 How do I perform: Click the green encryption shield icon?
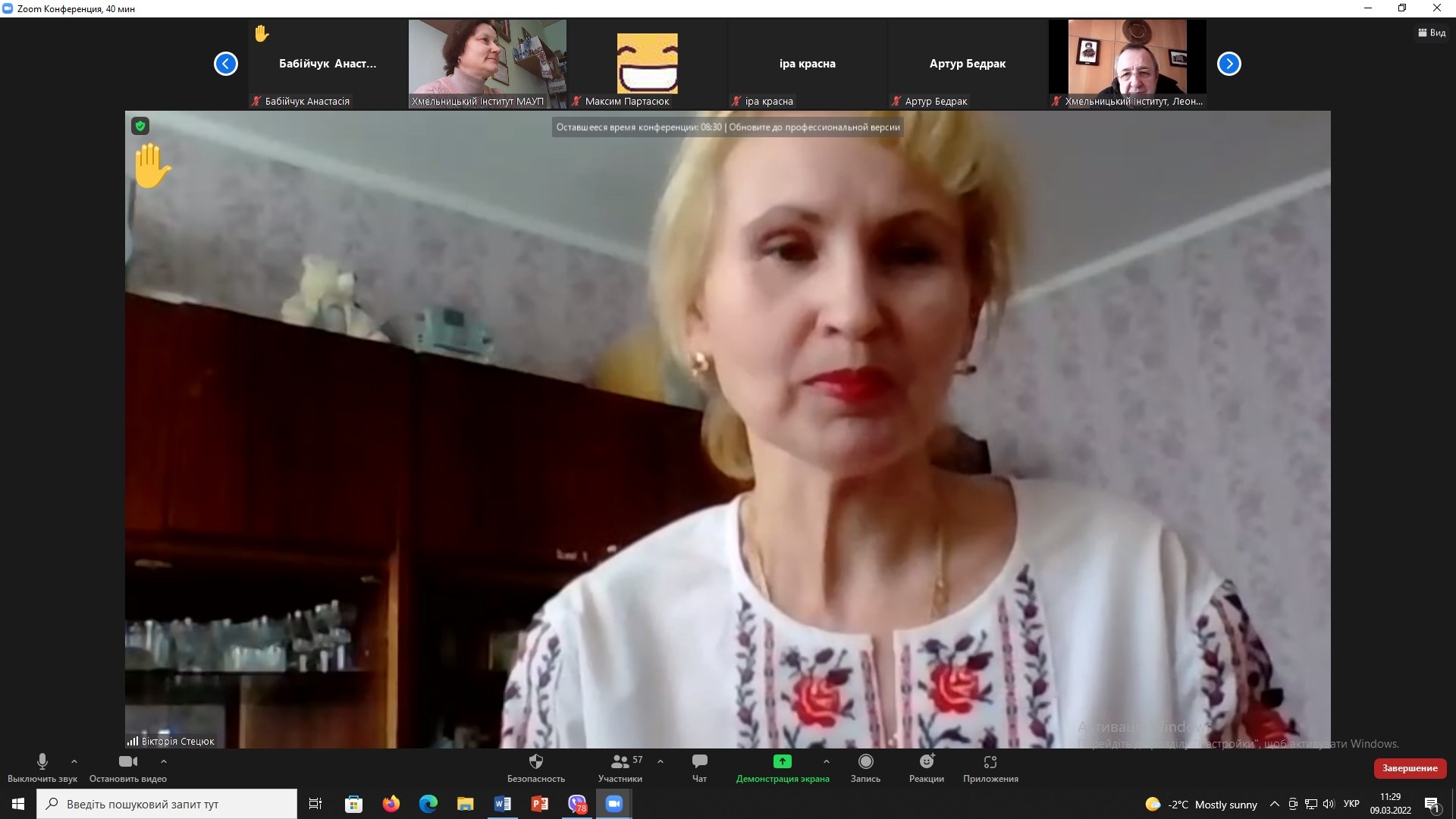(x=140, y=126)
